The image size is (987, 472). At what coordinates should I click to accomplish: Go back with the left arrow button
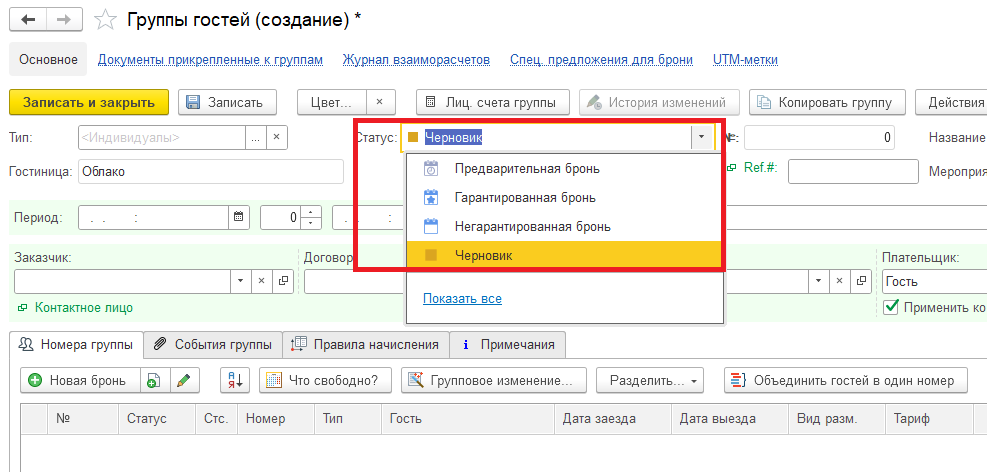28,20
